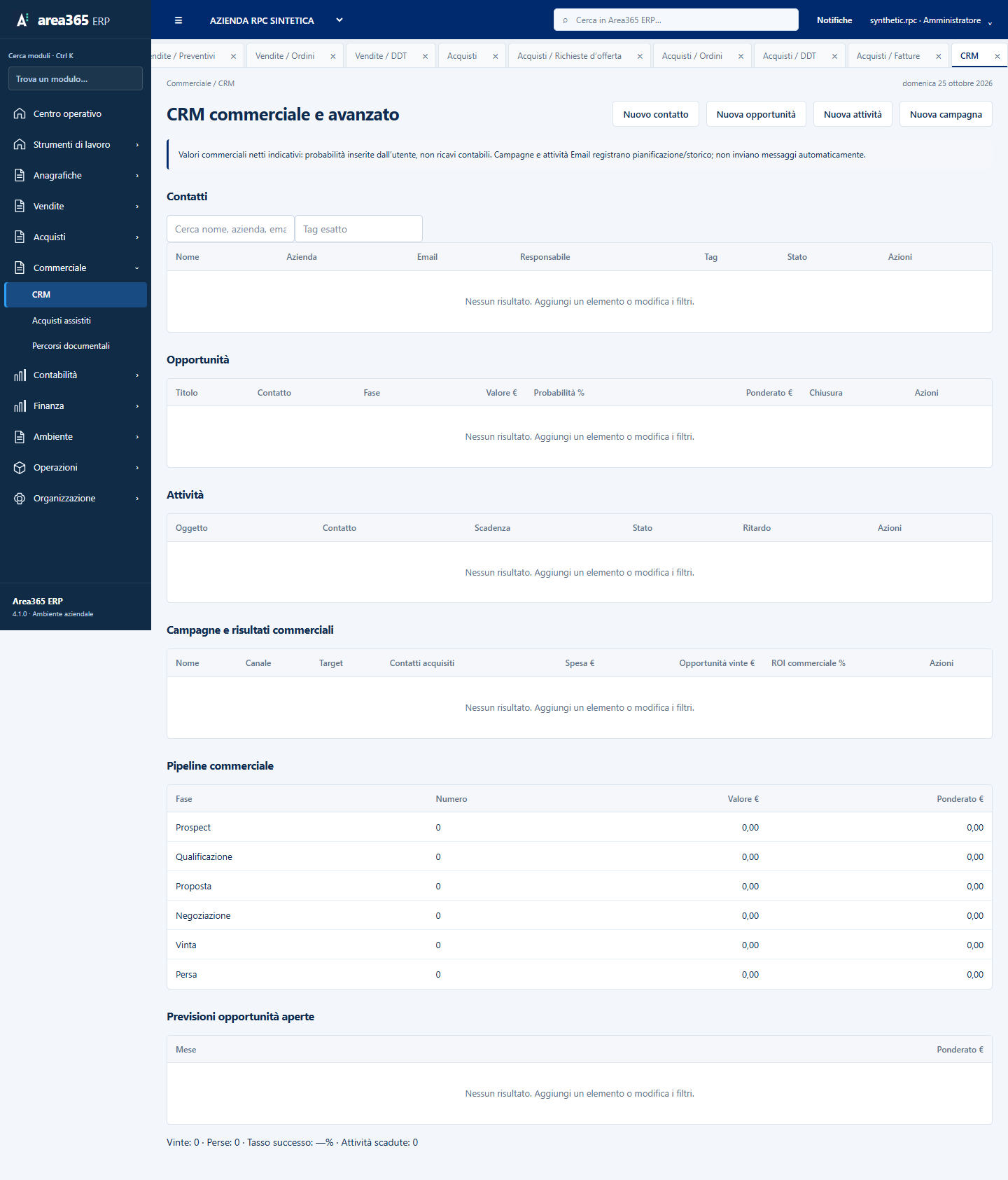
Task: Click the area365 ERP logo
Action: [63, 20]
